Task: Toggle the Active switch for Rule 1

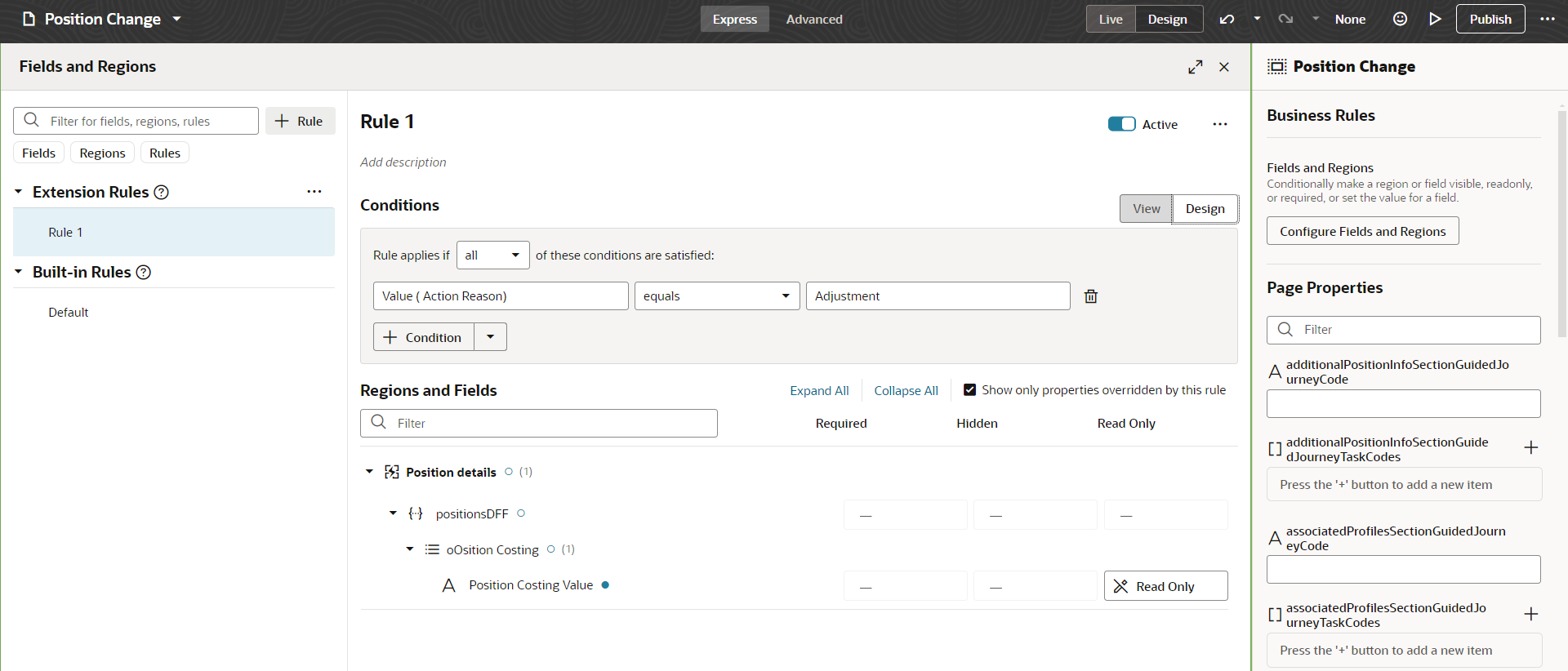Action: tap(1121, 124)
